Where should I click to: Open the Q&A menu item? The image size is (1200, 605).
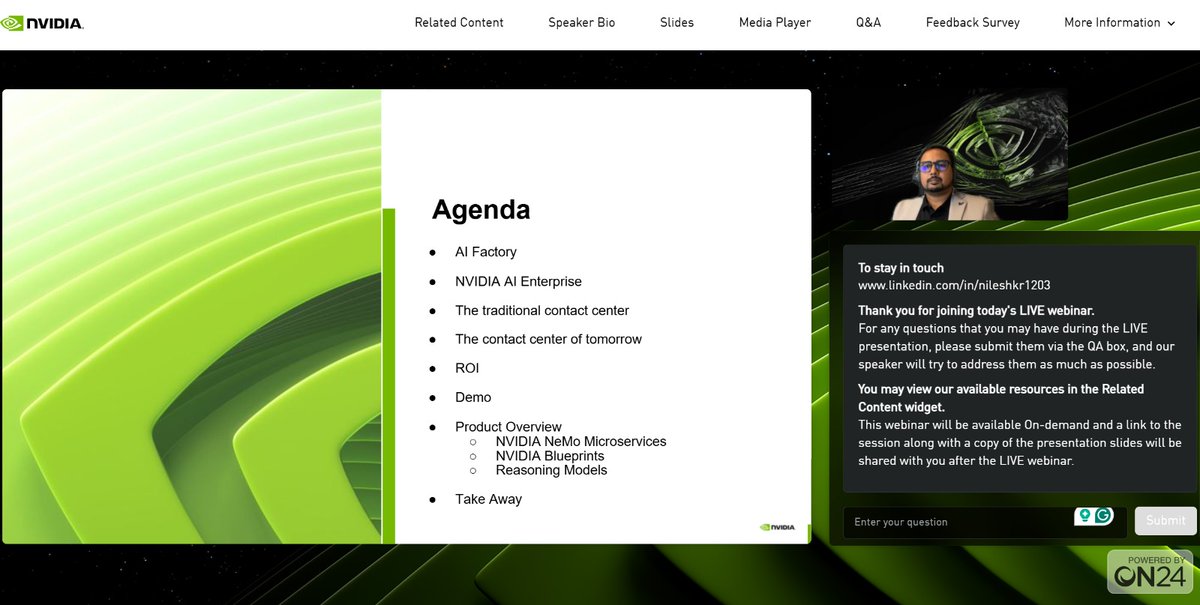[869, 22]
